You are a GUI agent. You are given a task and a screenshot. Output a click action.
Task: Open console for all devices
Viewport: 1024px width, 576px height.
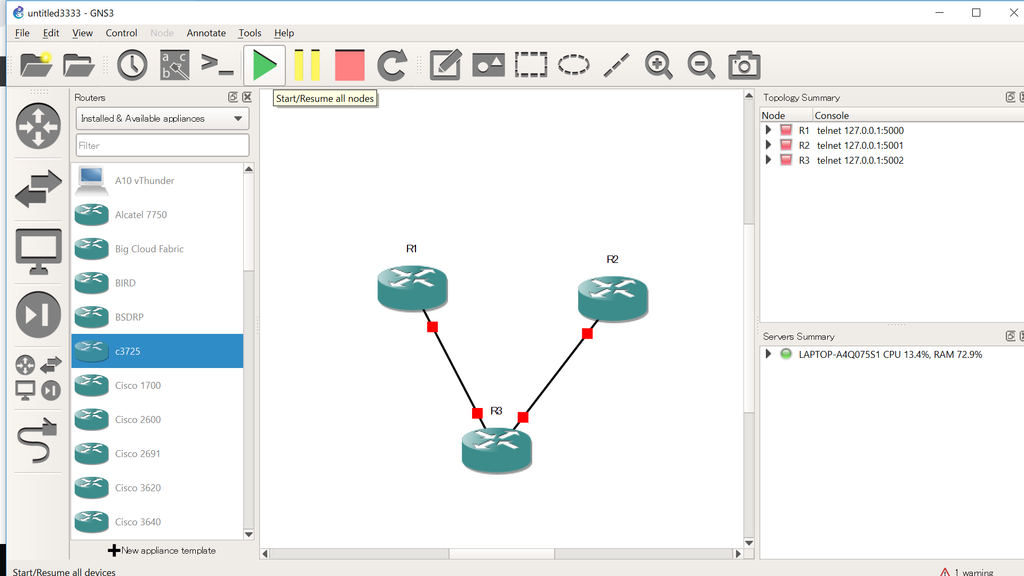217,65
